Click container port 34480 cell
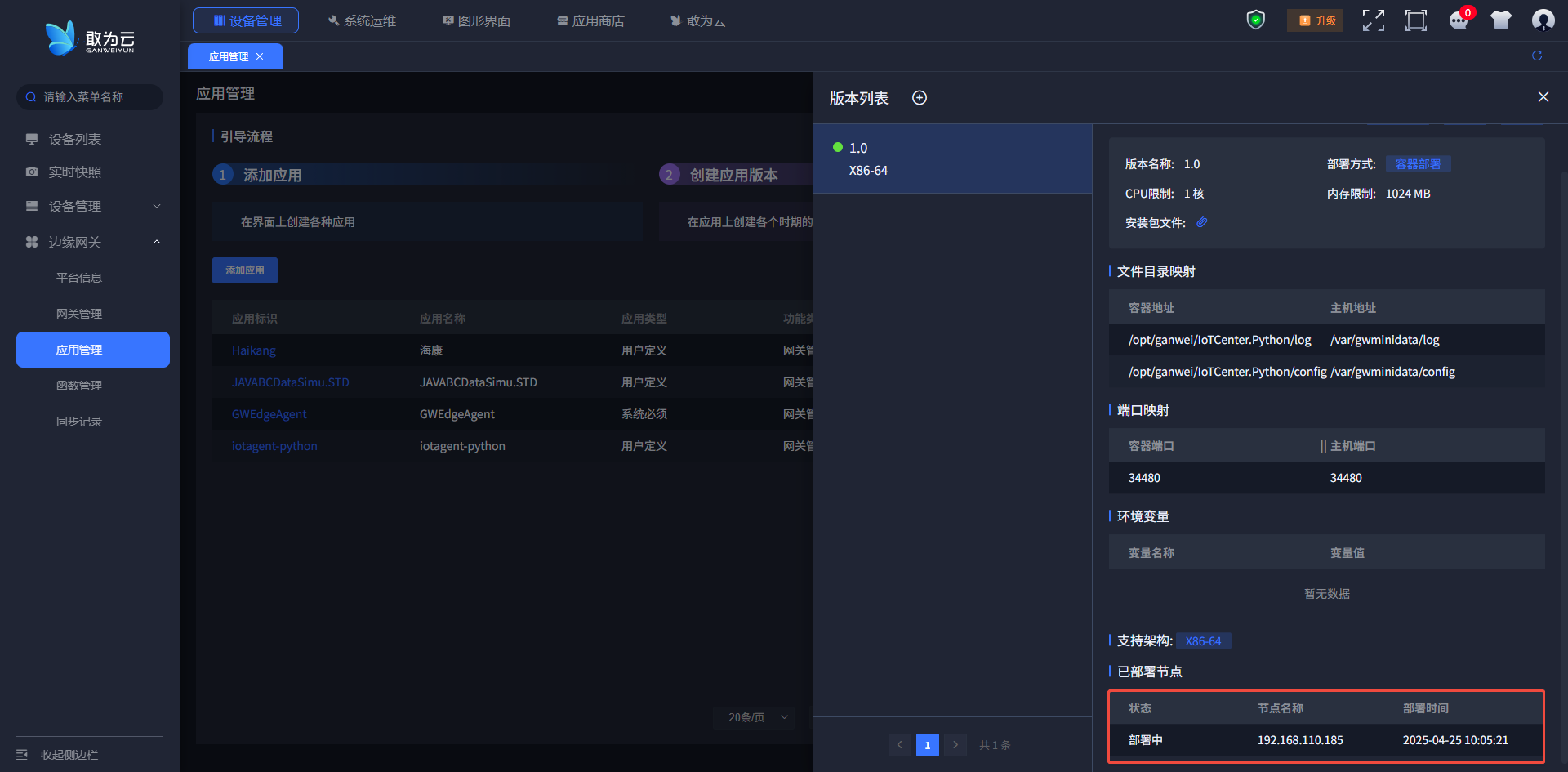Image resolution: width=1568 pixels, height=772 pixels. 1144,478
